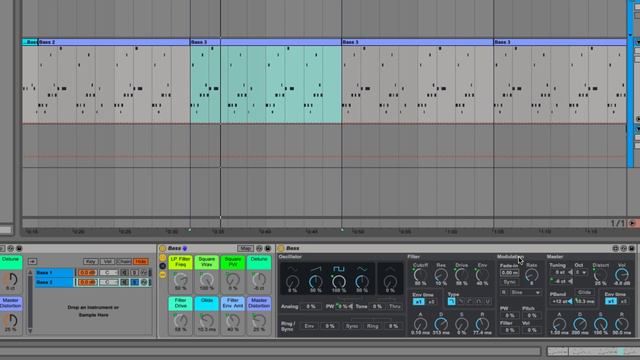Click the oscillator Sync button

(351, 326)
